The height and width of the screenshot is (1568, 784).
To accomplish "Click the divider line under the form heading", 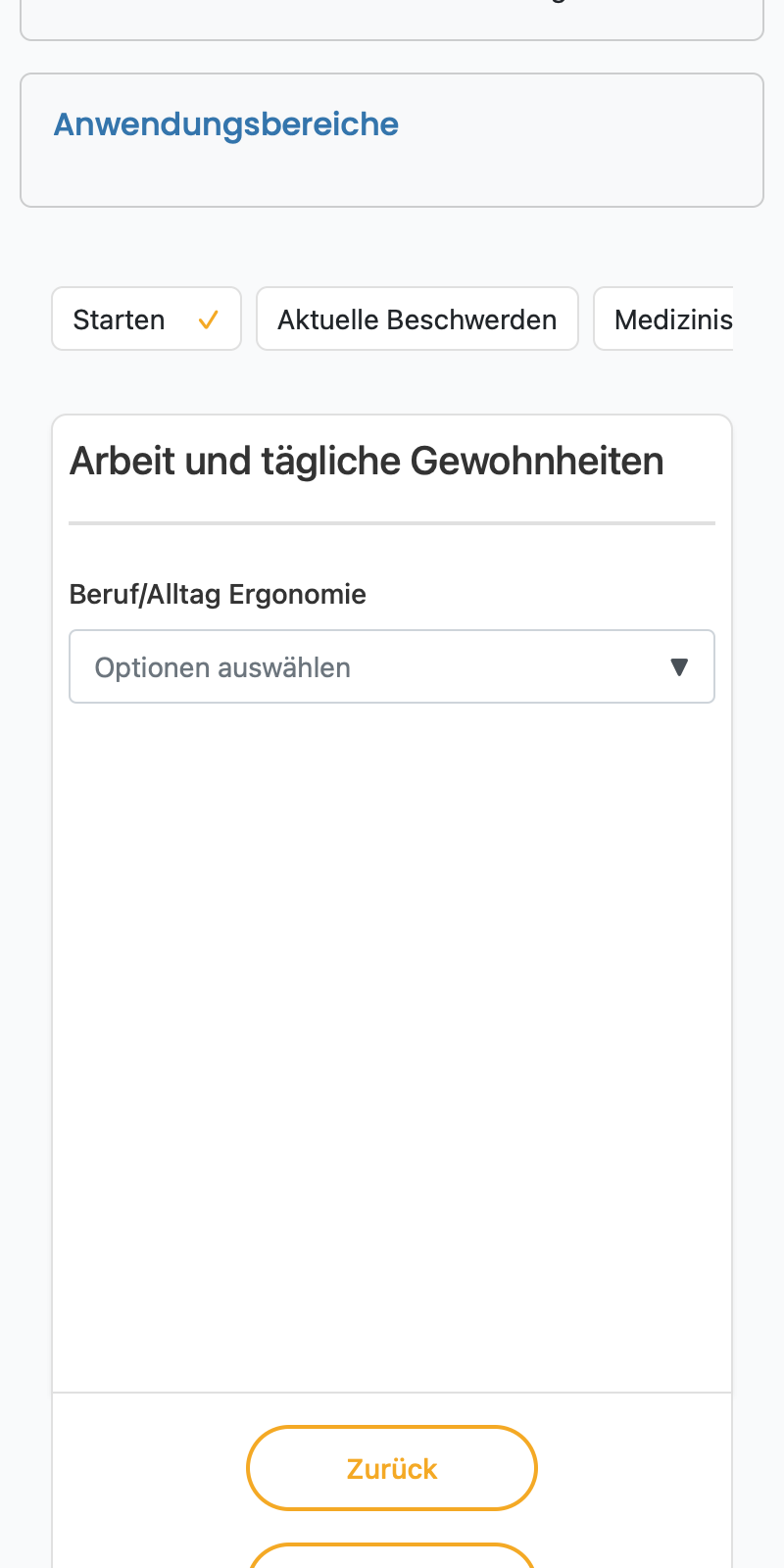I will coord(392,523).
